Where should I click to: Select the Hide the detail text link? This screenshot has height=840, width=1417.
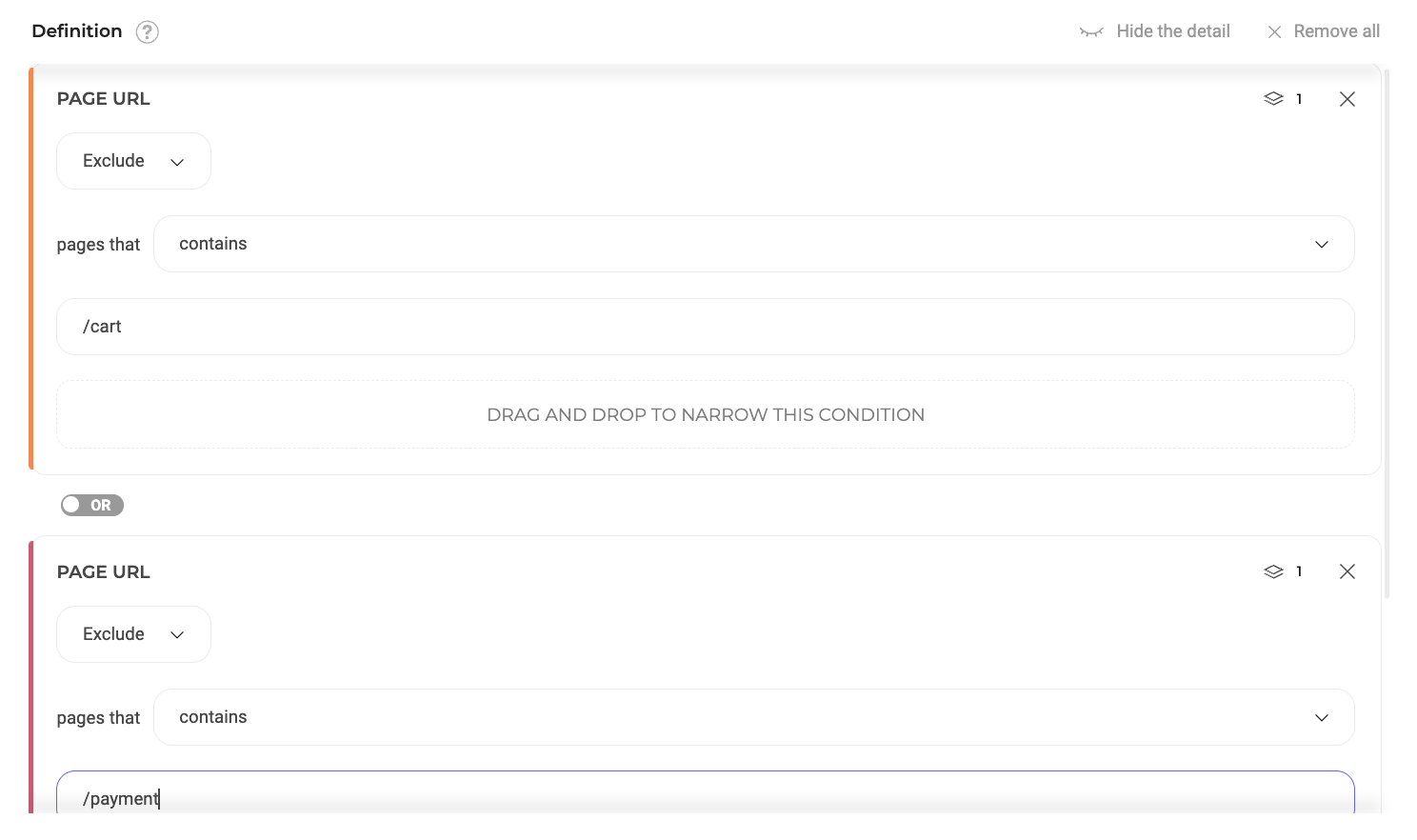[1172, 31]
